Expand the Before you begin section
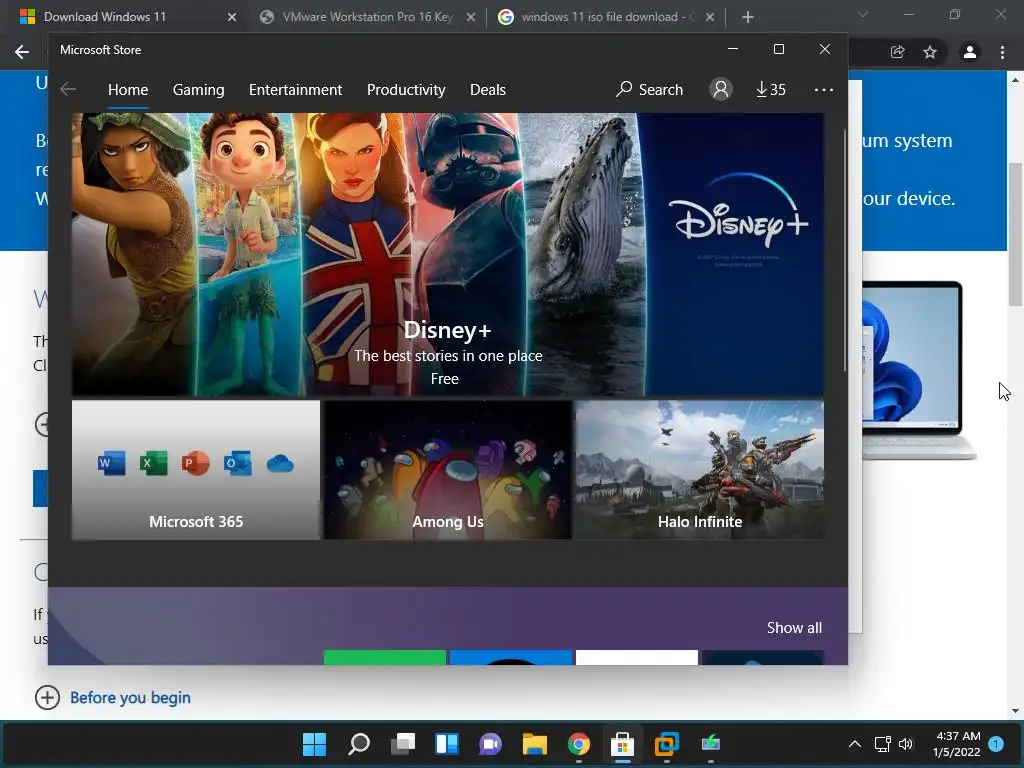1024x768 pixels. click(112, 697)
